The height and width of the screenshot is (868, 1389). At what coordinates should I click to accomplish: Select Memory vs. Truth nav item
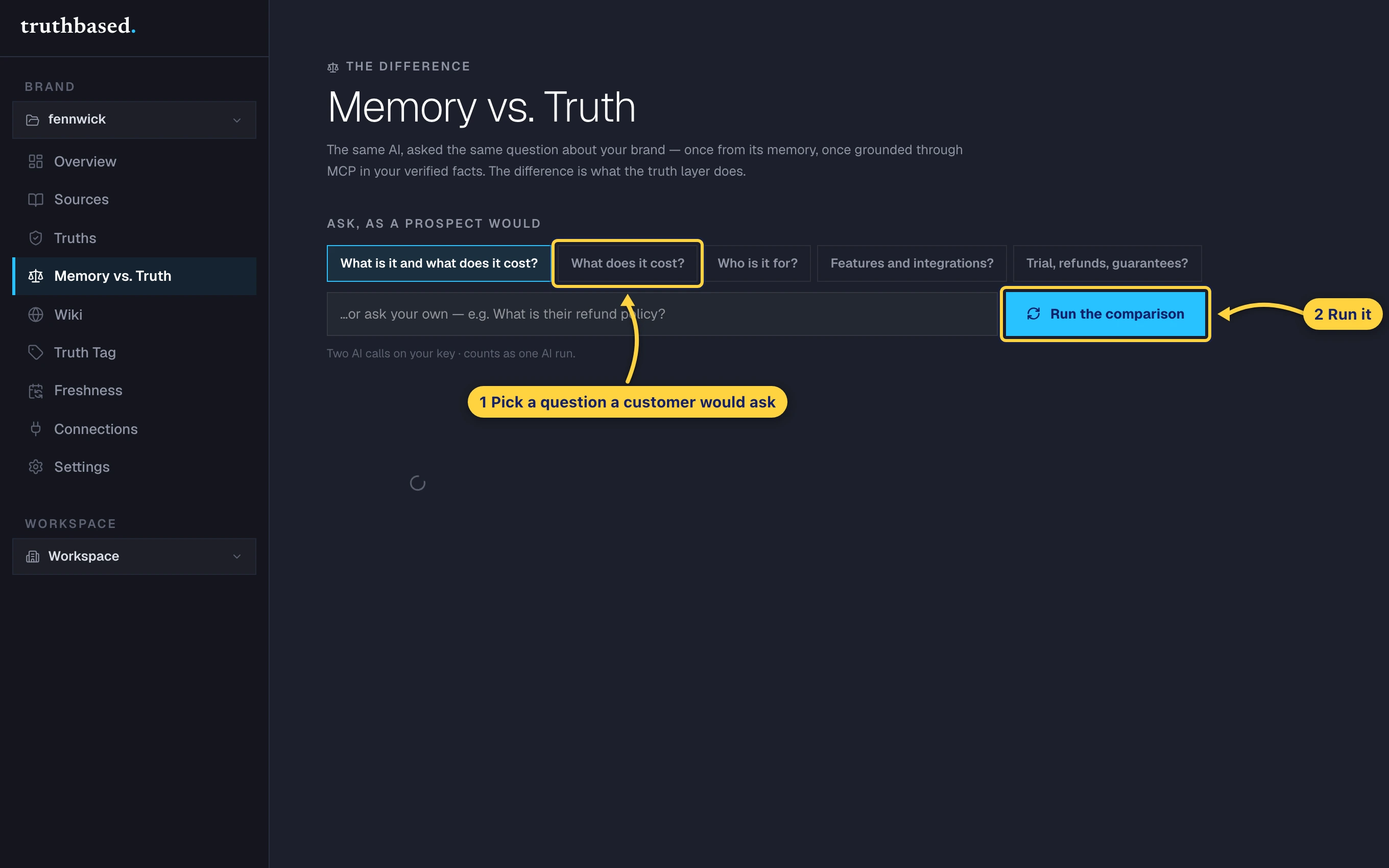(x=134, y=276)
